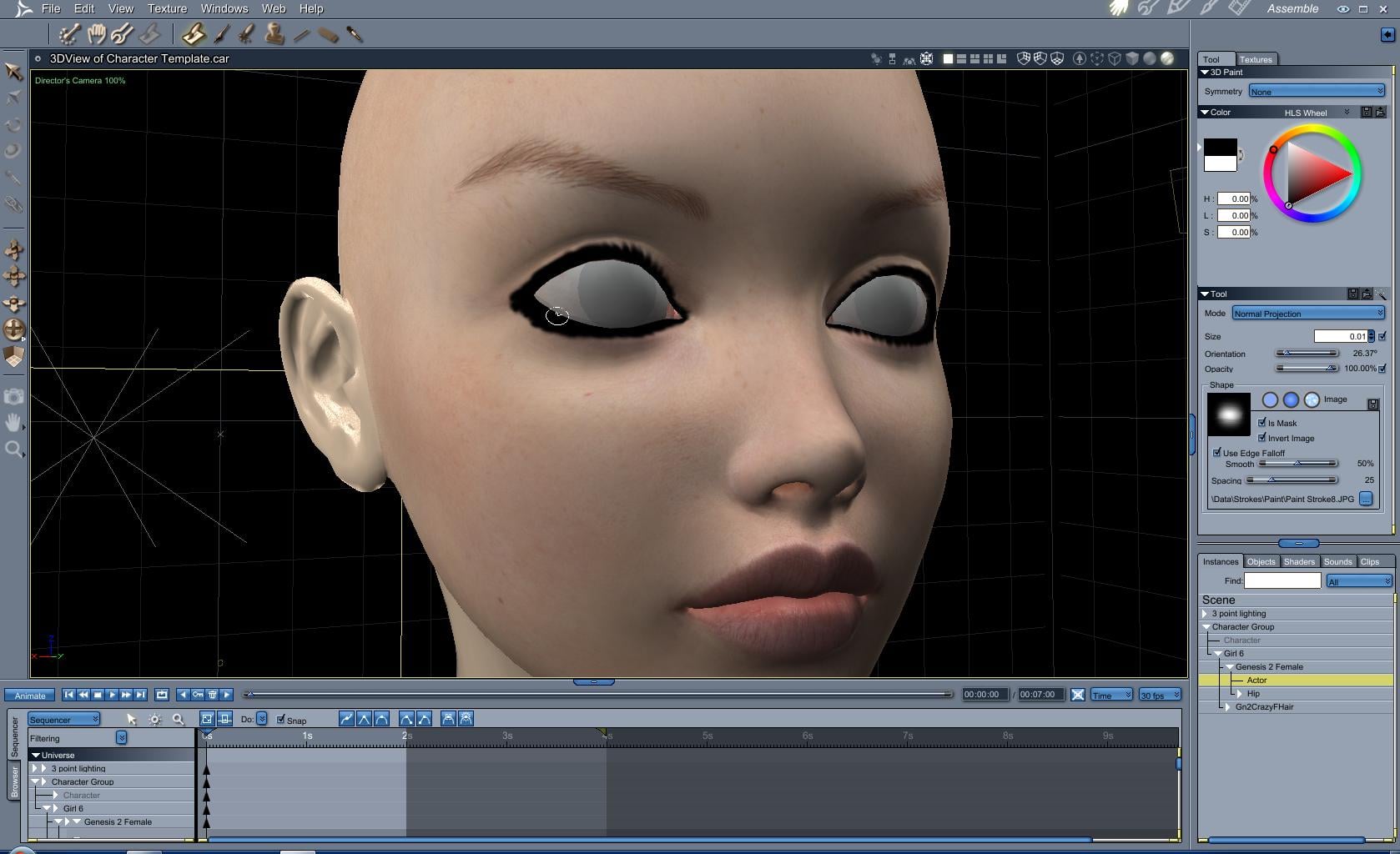
Task: Open the Mode Normal Projection dropdown
Action: pyautogui.click(x=1308, y=314)
